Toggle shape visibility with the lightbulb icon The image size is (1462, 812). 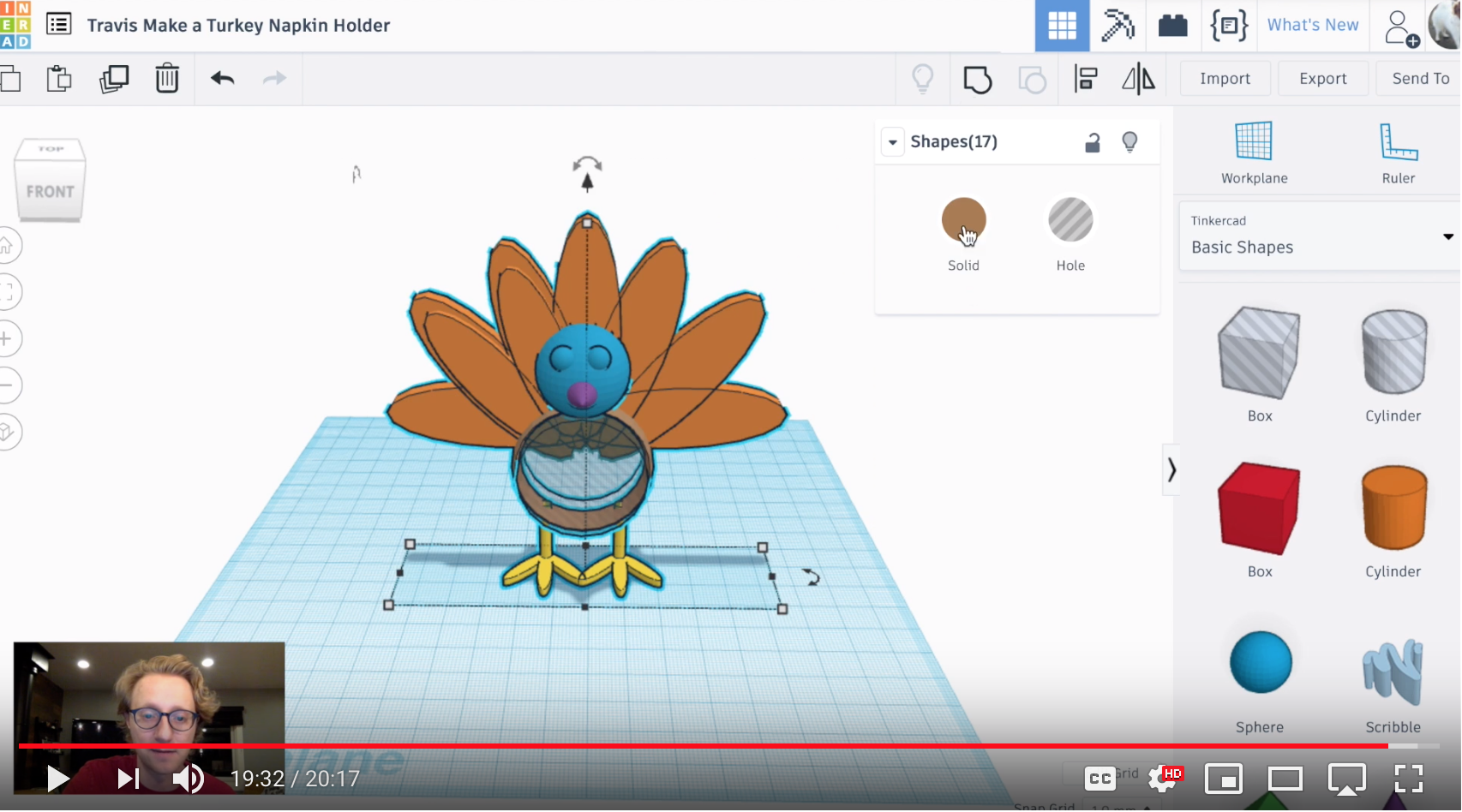[x=1130, y=141]
